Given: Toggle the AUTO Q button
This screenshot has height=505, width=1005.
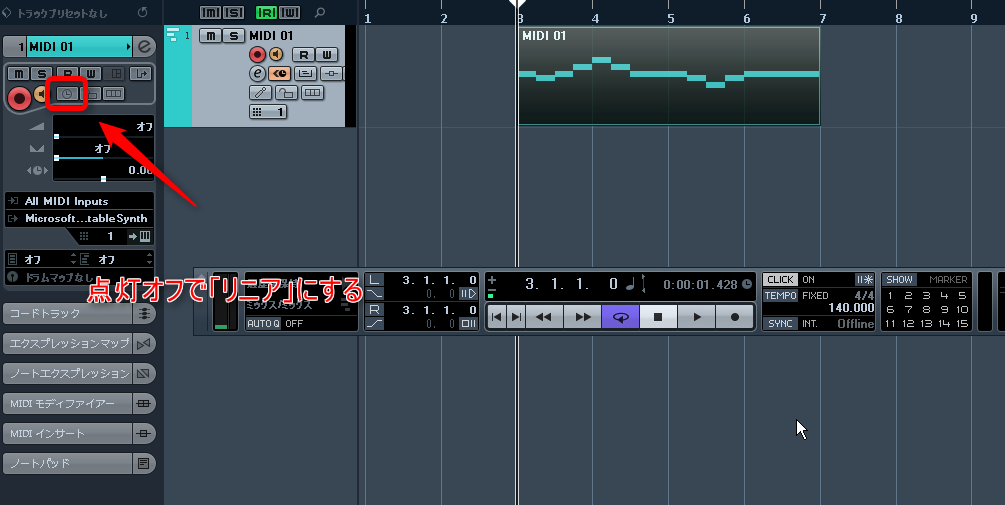Looking at the screenshot, I should [263, 324].
